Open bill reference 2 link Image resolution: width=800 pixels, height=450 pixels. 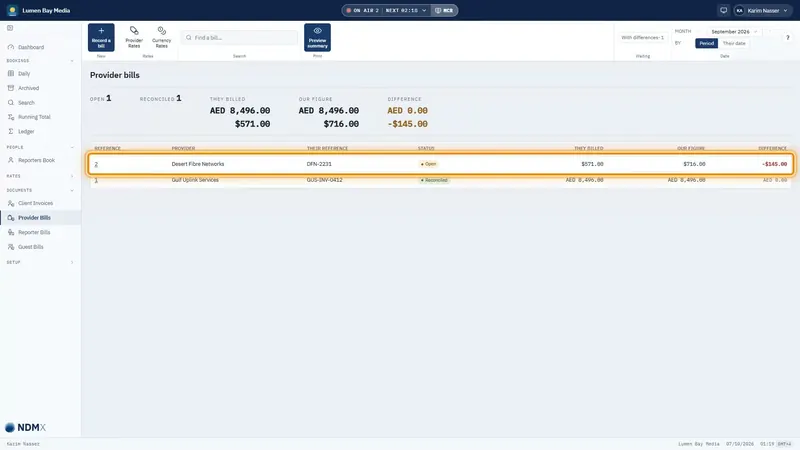96,164
